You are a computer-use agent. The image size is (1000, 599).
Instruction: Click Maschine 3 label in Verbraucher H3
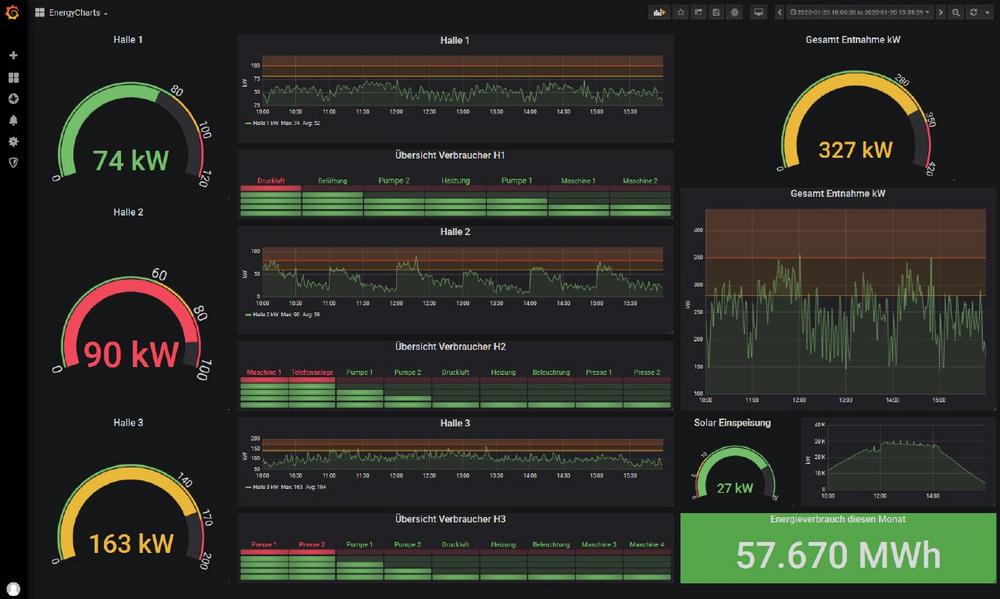click(x=599, y=545)
